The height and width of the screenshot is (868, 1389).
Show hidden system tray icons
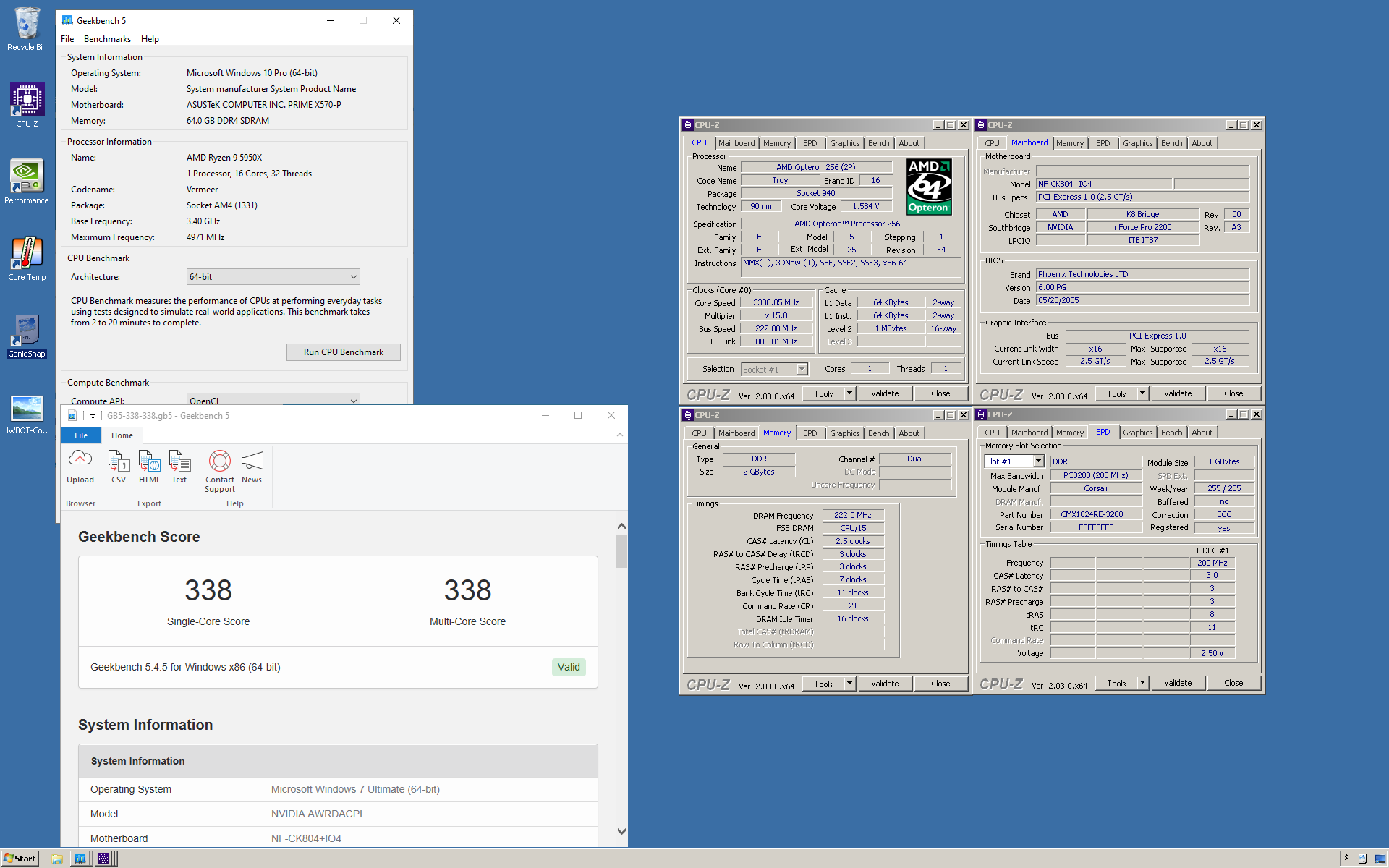point(1346,859)
